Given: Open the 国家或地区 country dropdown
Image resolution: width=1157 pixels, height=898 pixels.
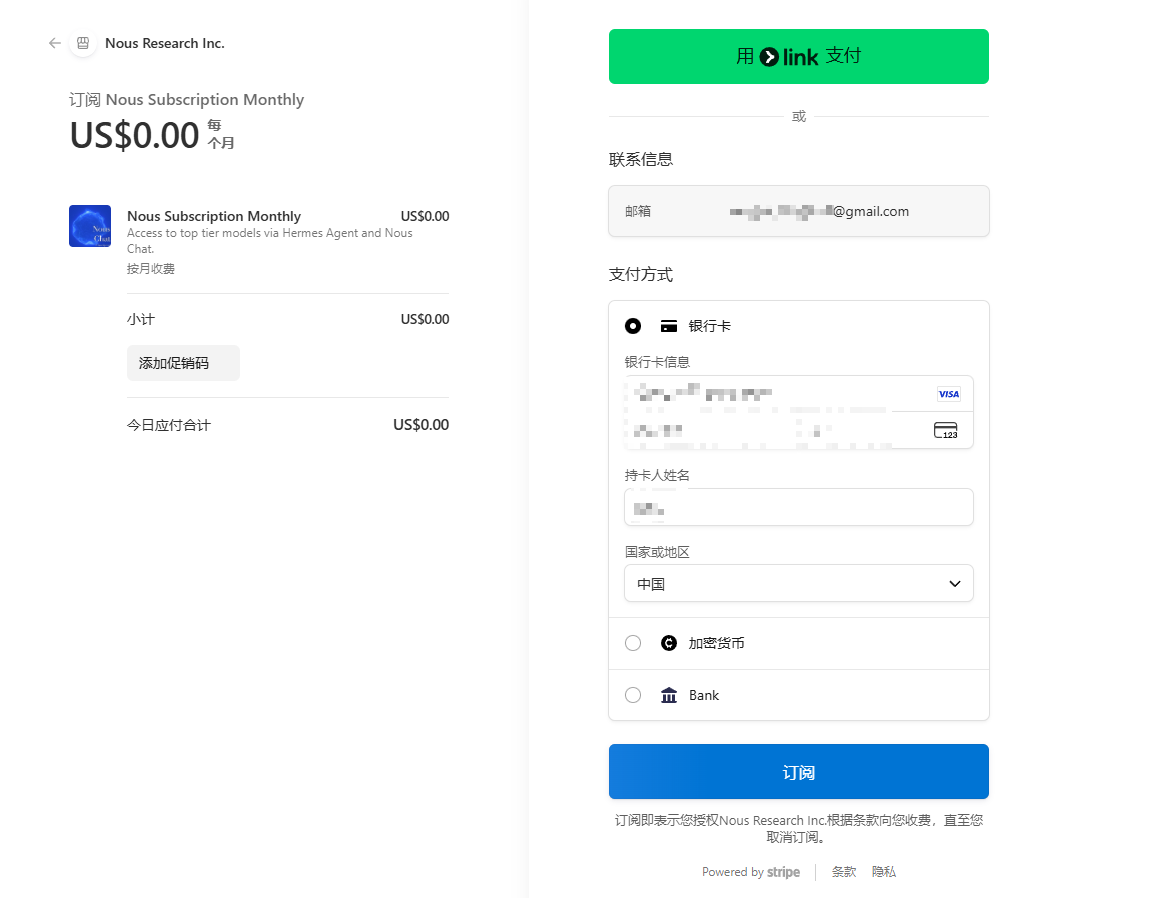Looking at the screenshot, I should point(798,584).
